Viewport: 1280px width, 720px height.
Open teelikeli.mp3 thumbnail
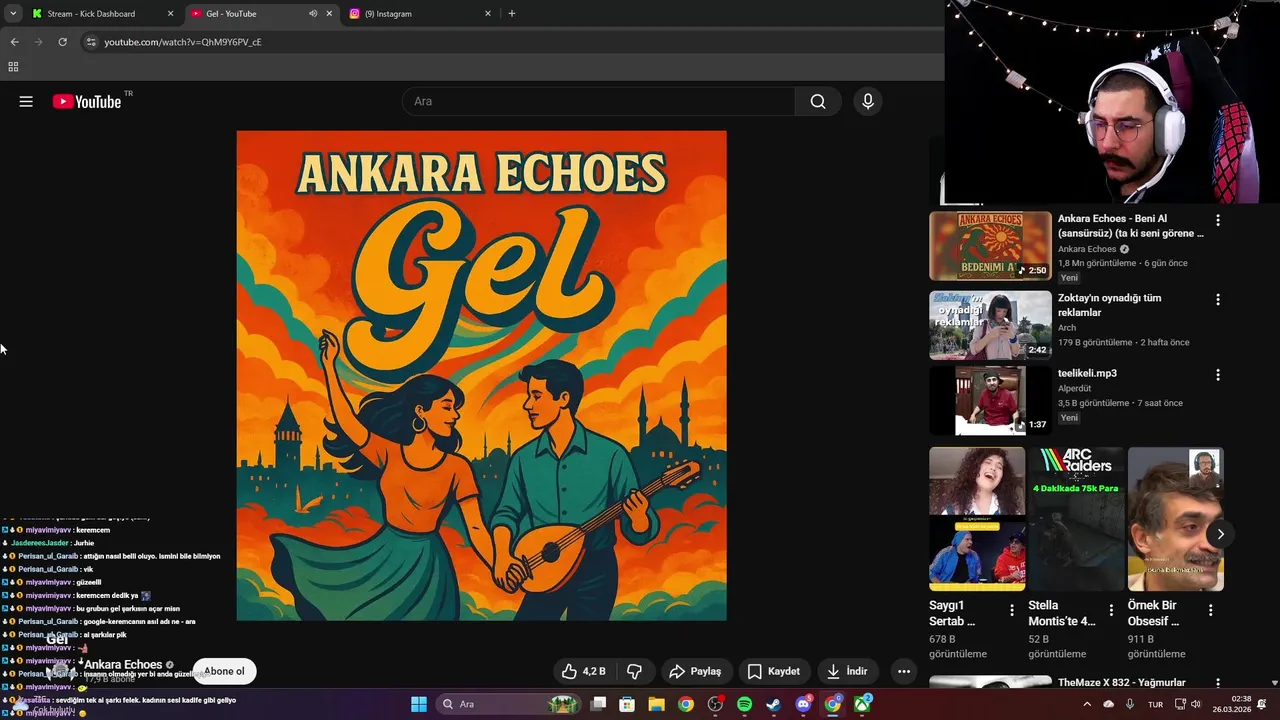(990, 400)
